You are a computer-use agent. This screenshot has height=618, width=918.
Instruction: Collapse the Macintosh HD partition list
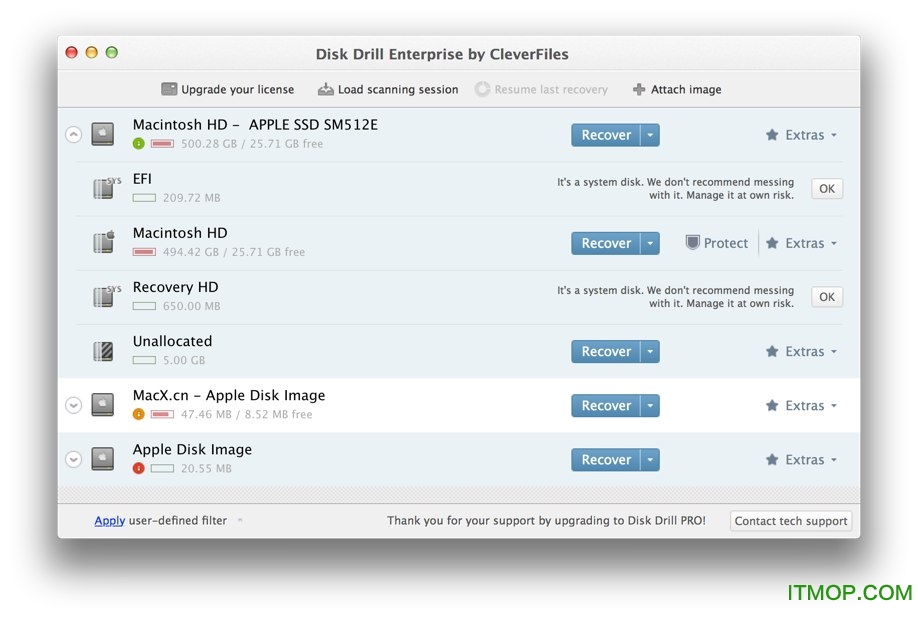click(73, 134)
